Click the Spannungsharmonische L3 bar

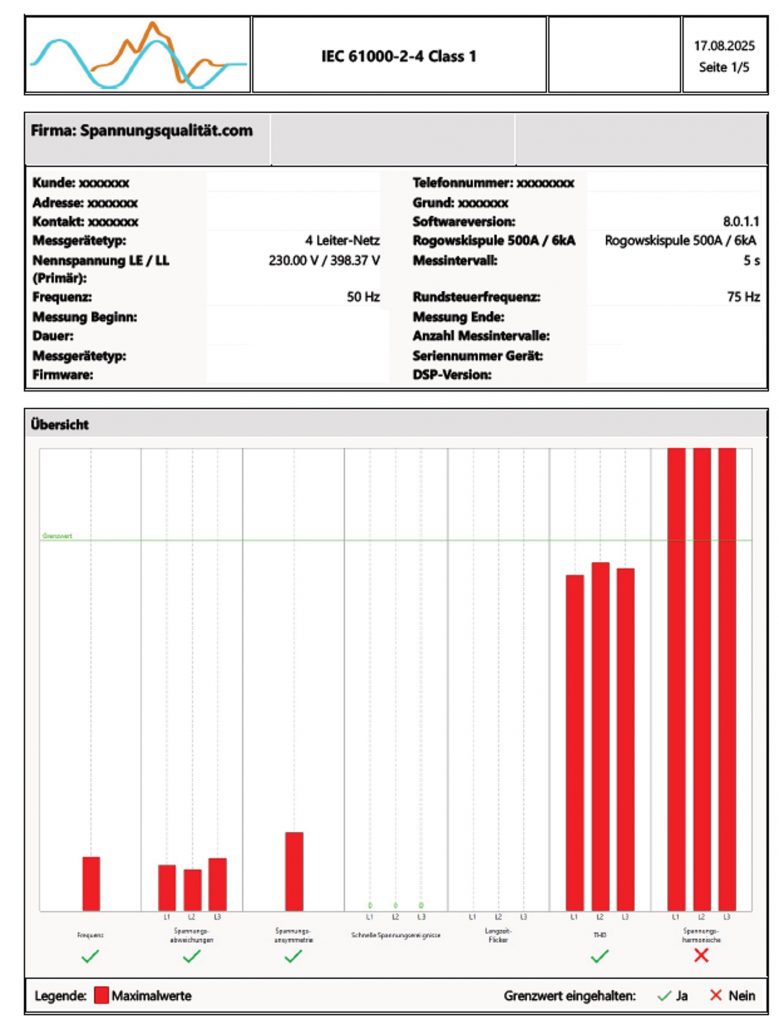coord(726,678)
